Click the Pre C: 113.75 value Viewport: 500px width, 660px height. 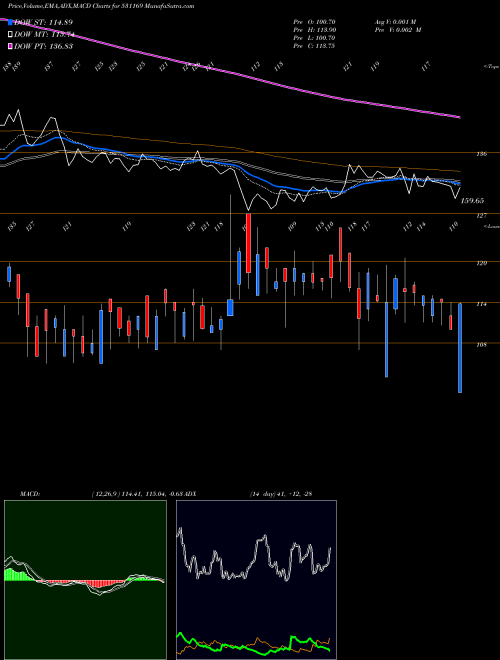pos(314,46)
